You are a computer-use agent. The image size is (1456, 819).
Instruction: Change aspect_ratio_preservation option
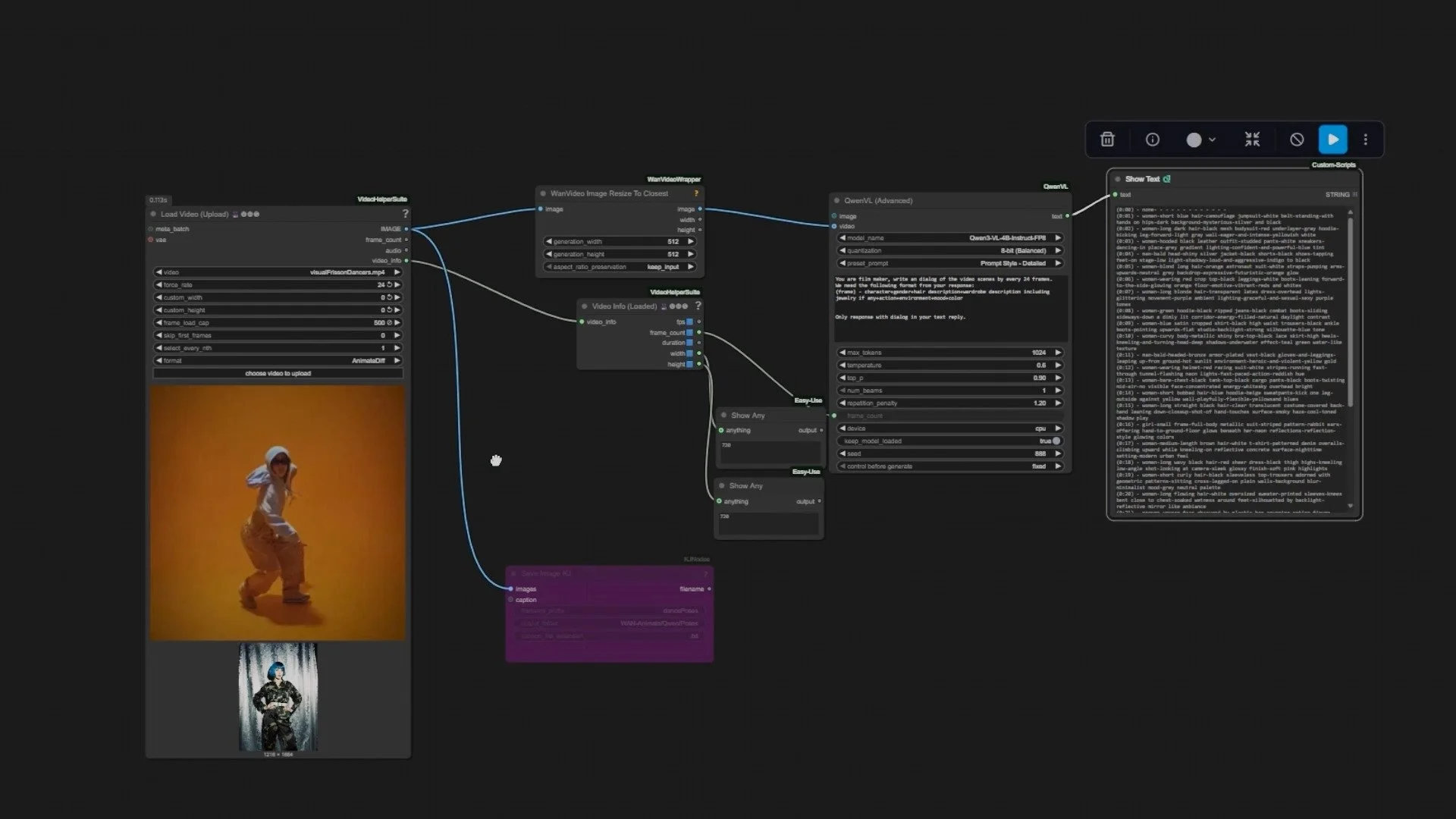(620, 267)
